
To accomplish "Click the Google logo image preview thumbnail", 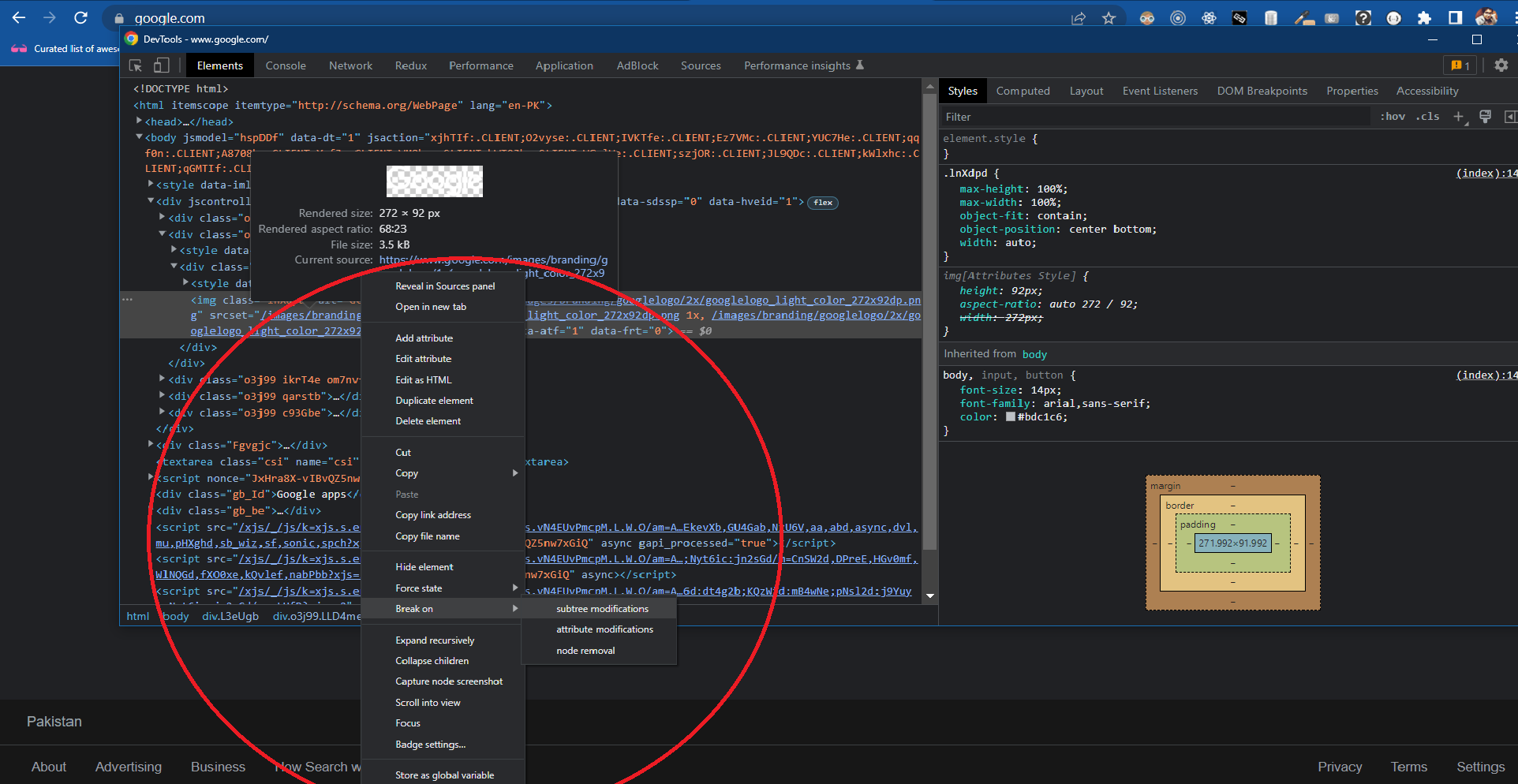I will pyautogui.click(x=434, y=181).
